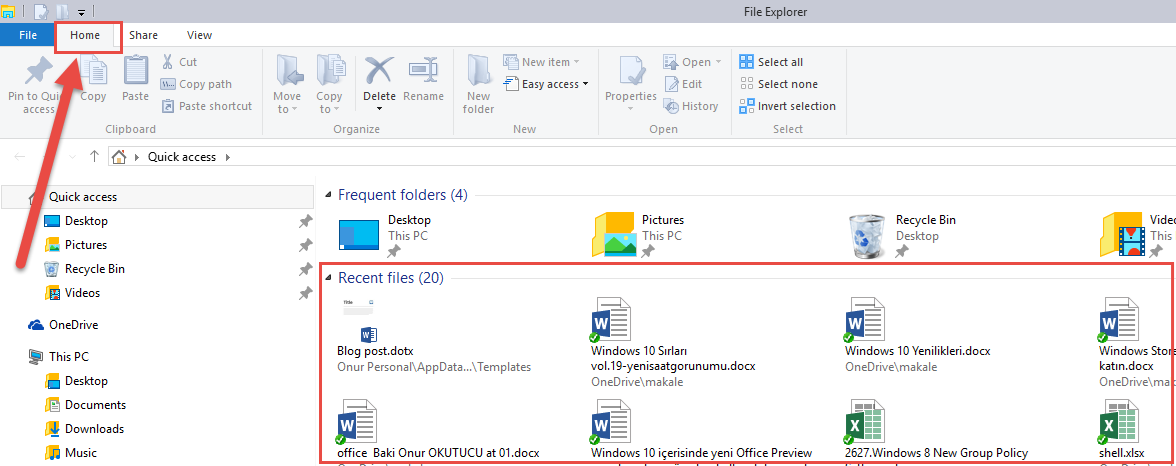Switch to the View ribbon tab
The height and width of the screenshot is (466, 1176).
click(x=200, y=35)
